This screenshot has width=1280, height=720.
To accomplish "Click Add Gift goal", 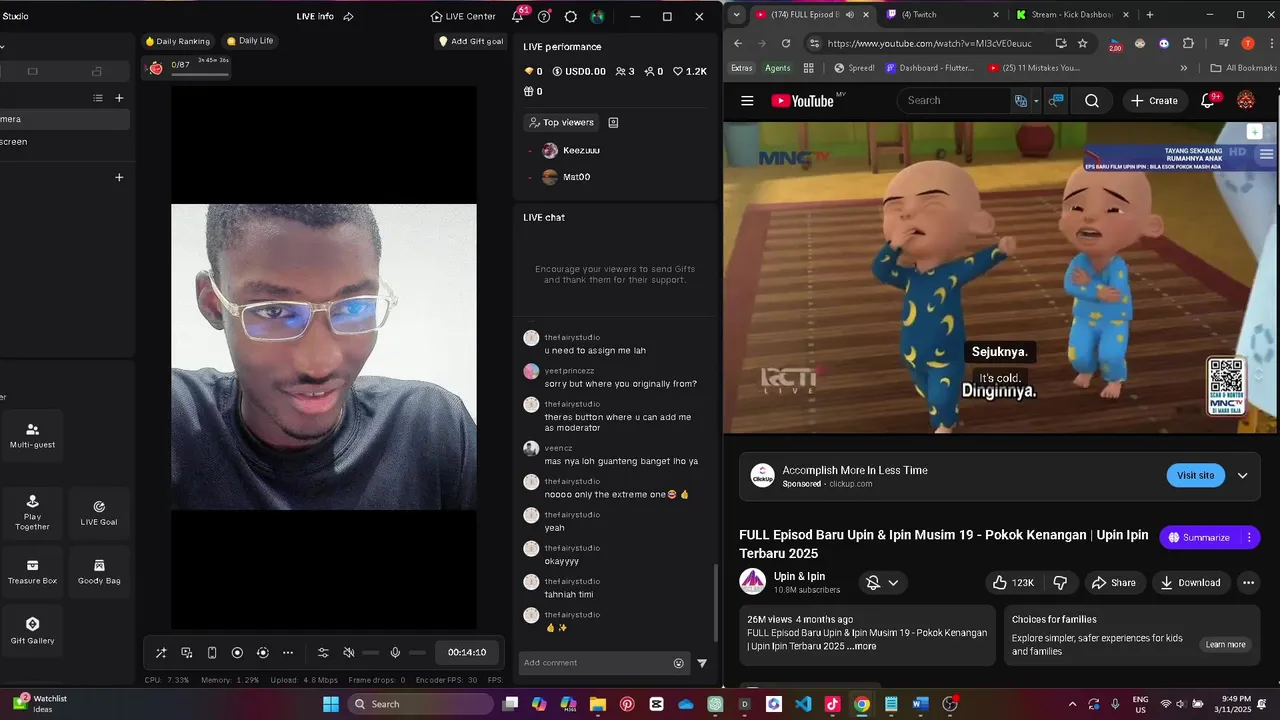I will click(471, 41).
